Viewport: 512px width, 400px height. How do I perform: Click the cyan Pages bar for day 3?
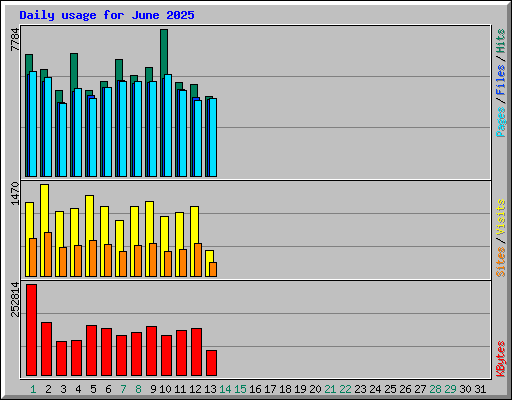[63, 140]
